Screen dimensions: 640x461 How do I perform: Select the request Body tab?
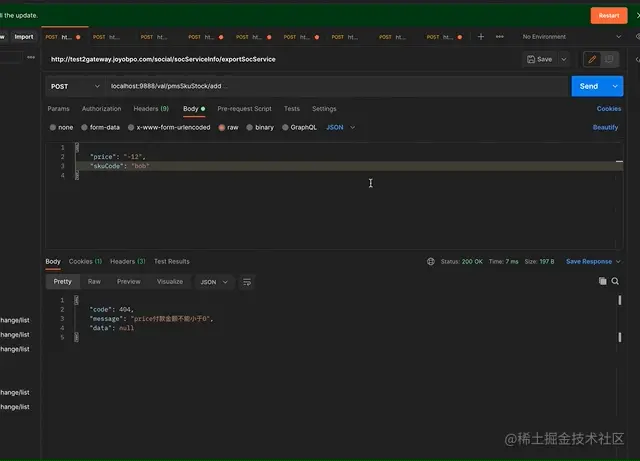tap(194, 109)
